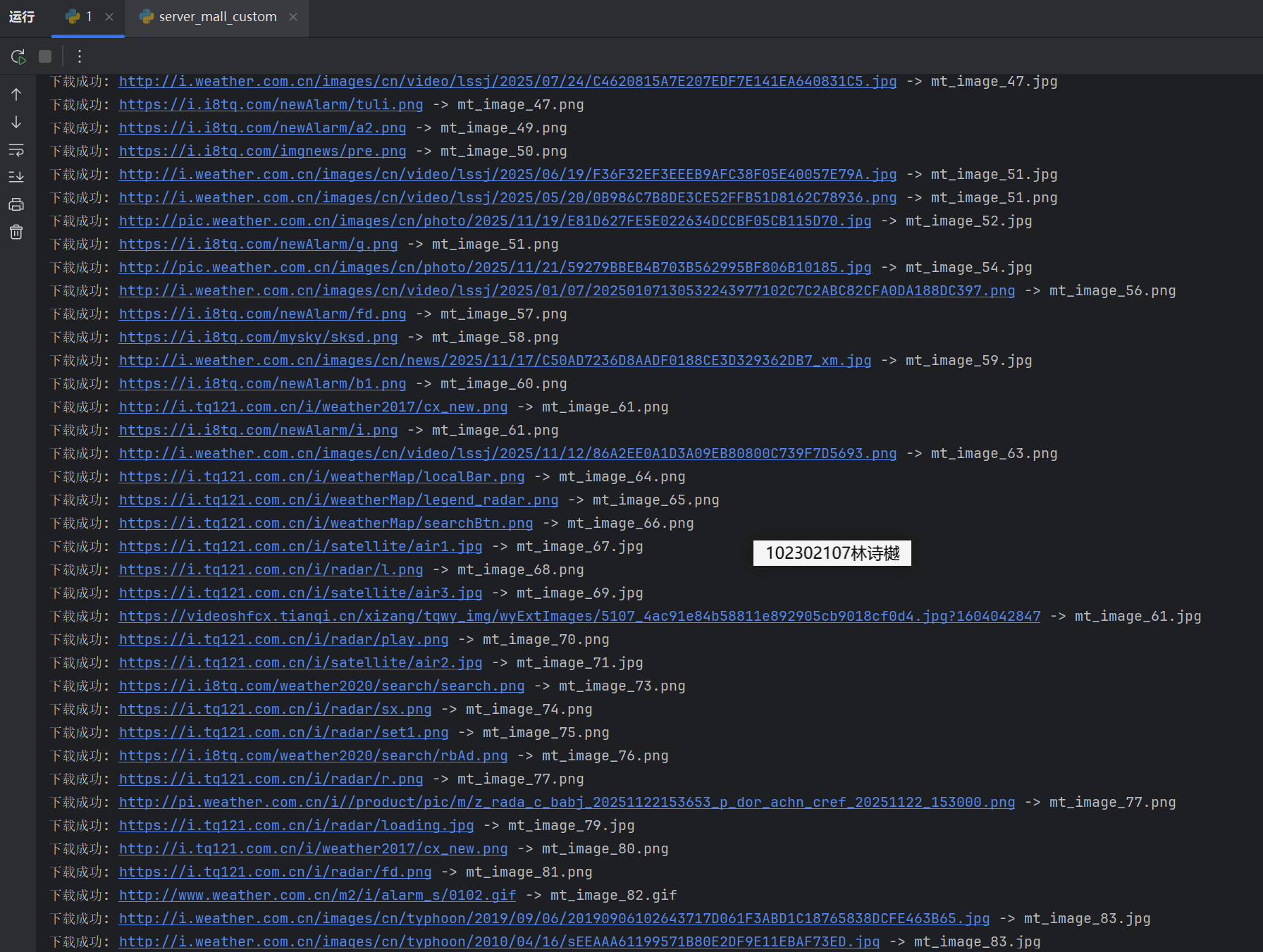Click the output filename mt_image_70.png

(x=546, y=639)
